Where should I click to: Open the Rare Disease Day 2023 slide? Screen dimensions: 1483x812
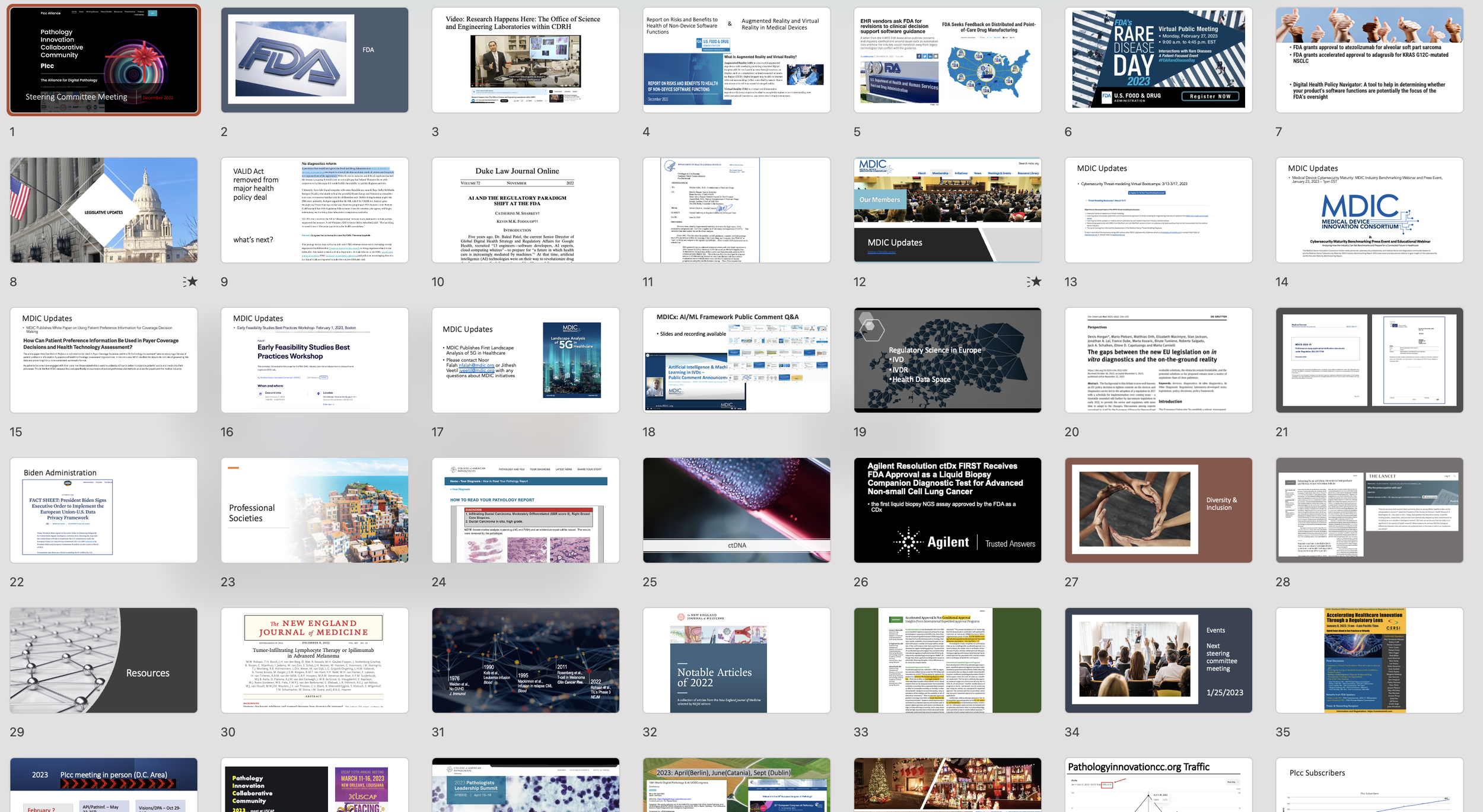pyautogui.click(x=1158, y=60)
